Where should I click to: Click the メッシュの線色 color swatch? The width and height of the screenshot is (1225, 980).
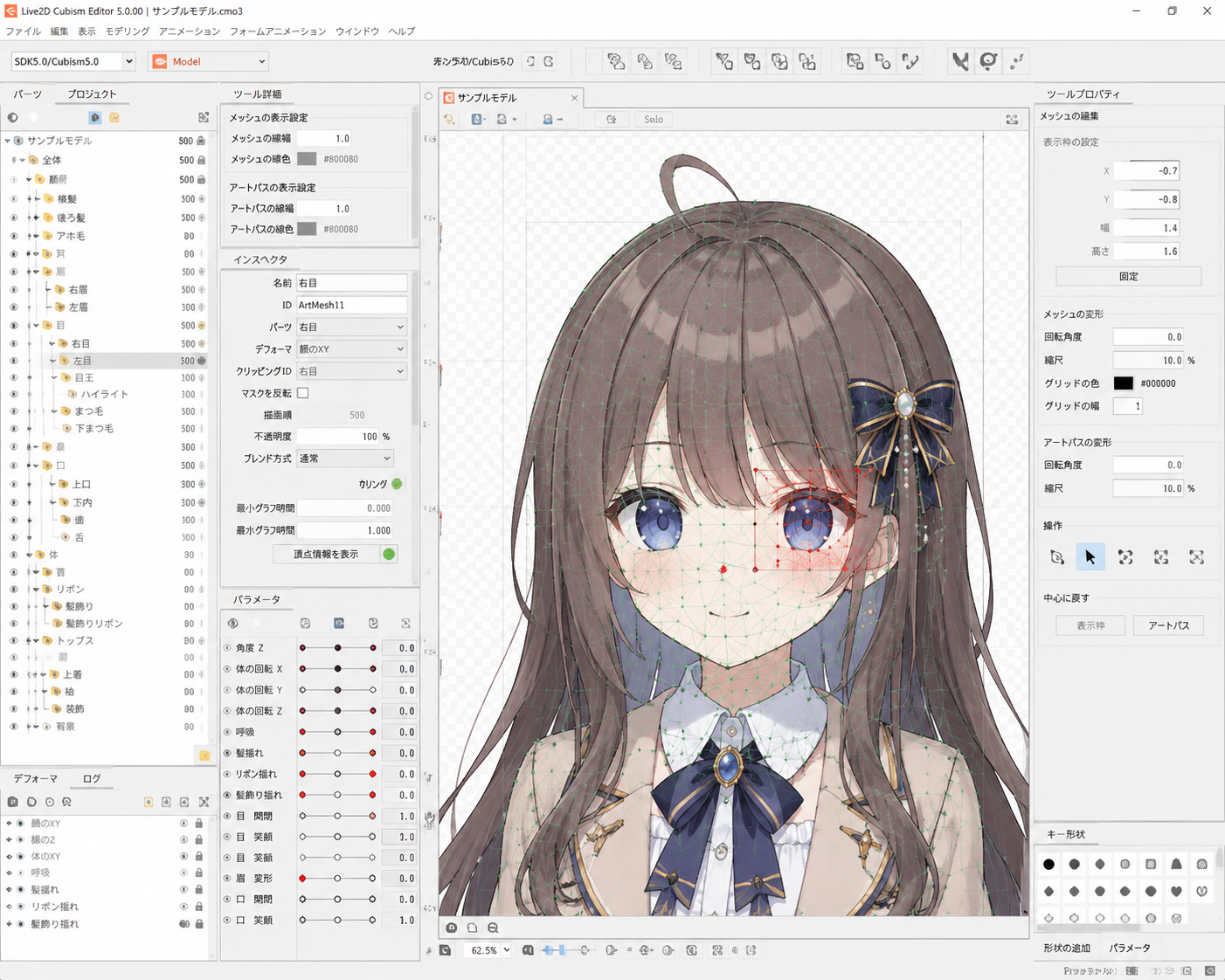coord(307,159)
